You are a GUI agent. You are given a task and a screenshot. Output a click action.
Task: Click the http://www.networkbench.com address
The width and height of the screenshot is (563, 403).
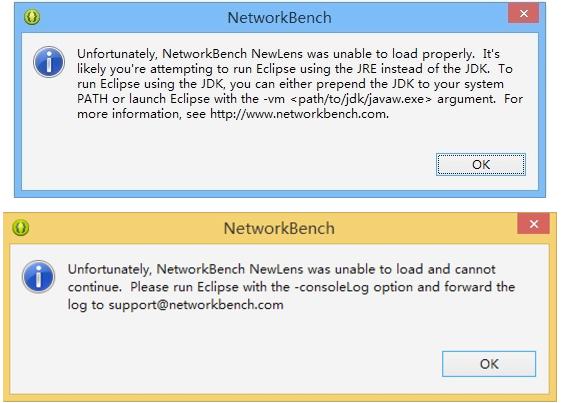(298, 114)
